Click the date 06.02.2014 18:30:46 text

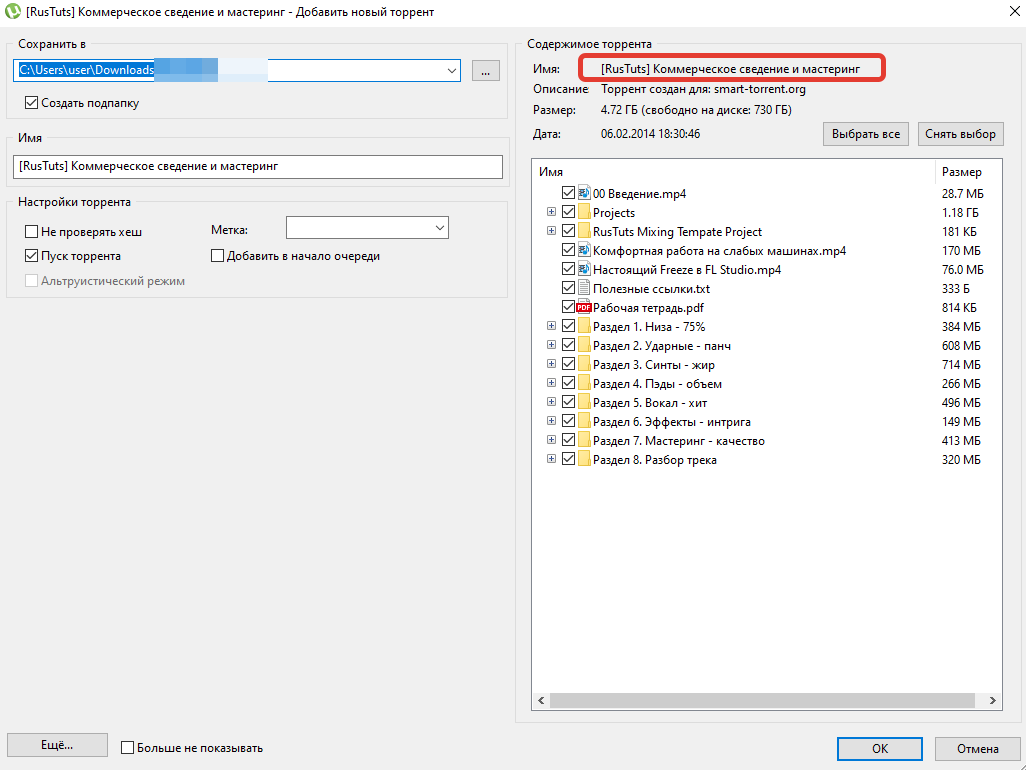650,134
